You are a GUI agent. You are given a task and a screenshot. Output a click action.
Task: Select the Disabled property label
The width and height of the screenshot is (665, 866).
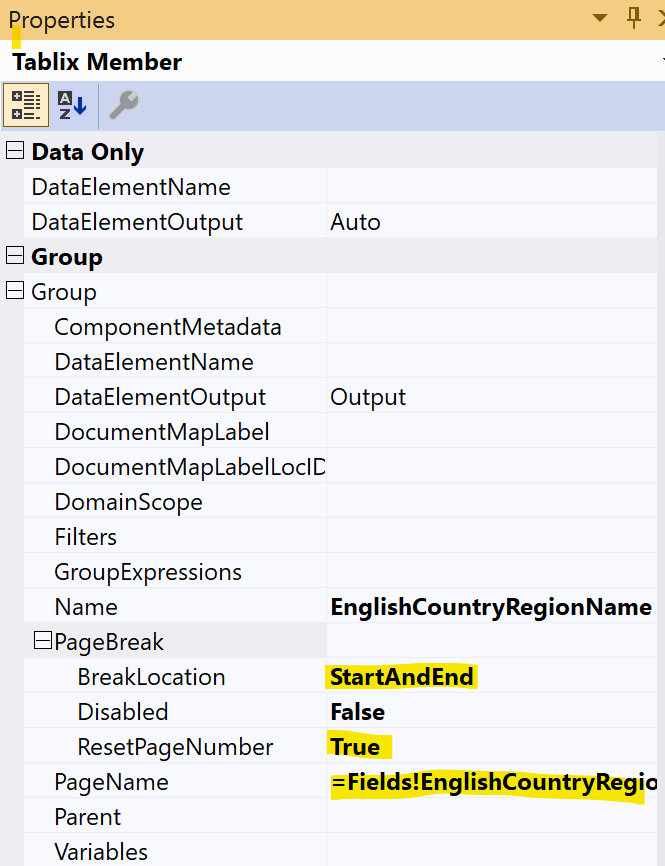pyautogui.click(x=123, y=712)
